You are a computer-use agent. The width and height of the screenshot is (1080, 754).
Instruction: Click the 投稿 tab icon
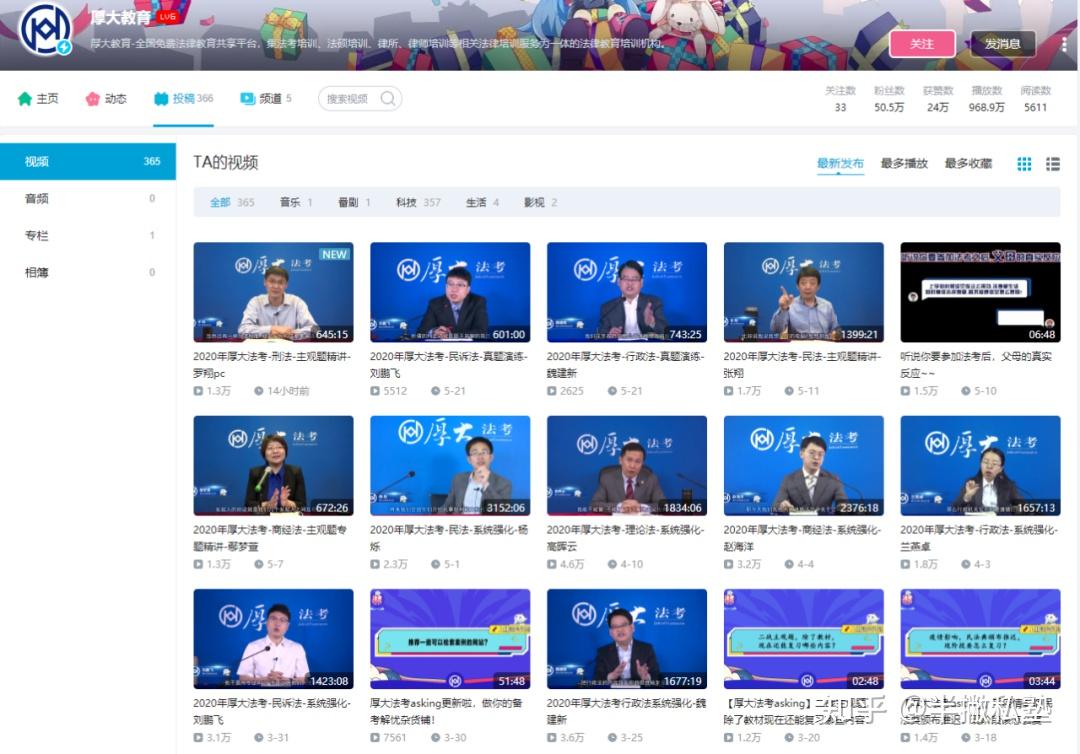coord(161,98)
